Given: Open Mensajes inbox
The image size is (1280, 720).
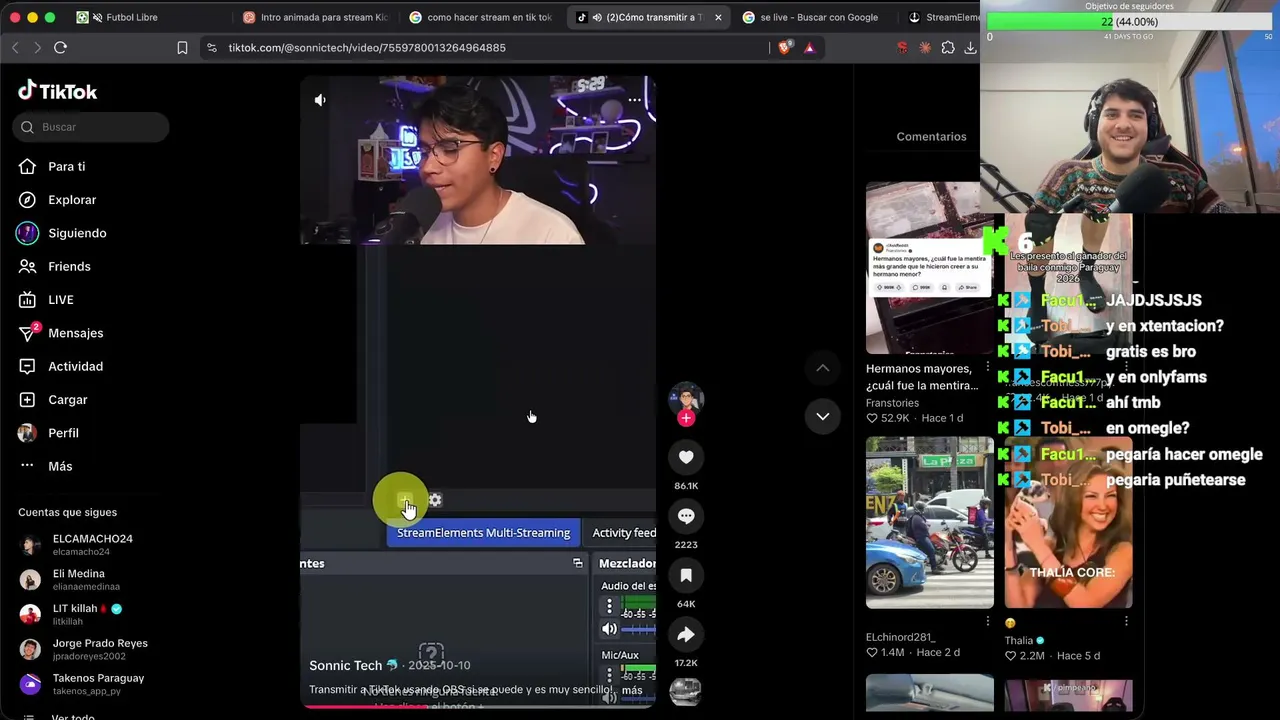Looking at the screenshot, I should pyautogui.click(x=75, y=333).
